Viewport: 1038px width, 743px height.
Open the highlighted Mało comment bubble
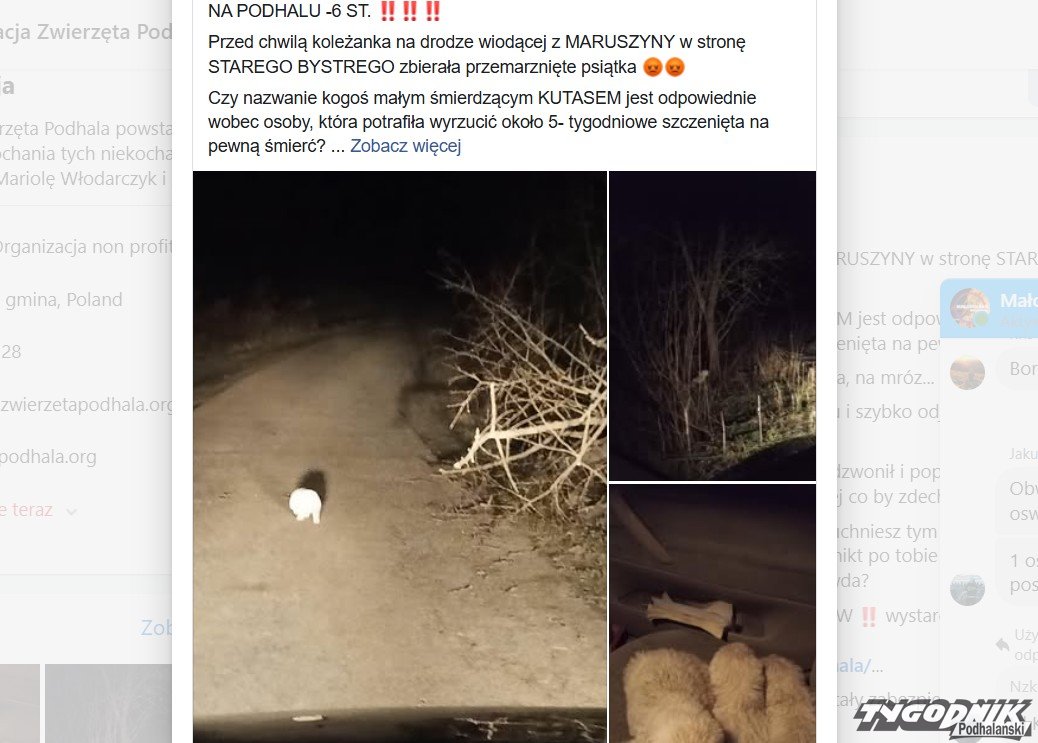(989, 309)
